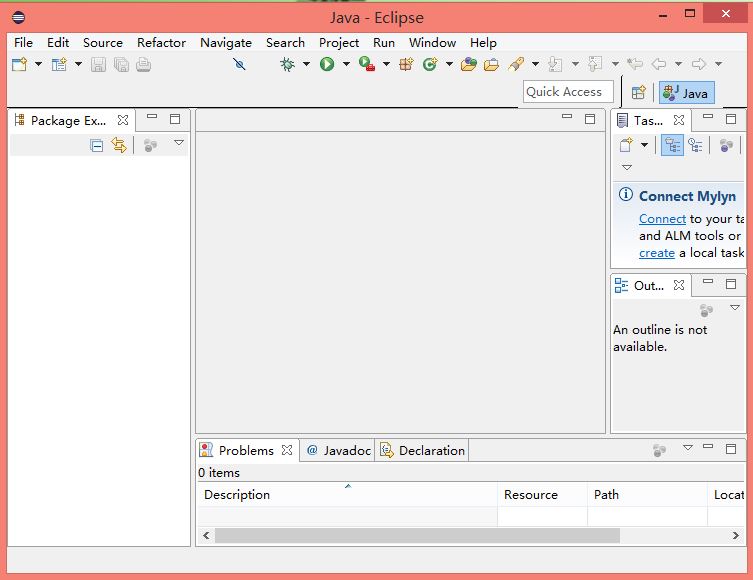
Task: Switch to the Javadoc tab
Action: tap(338, 450)
